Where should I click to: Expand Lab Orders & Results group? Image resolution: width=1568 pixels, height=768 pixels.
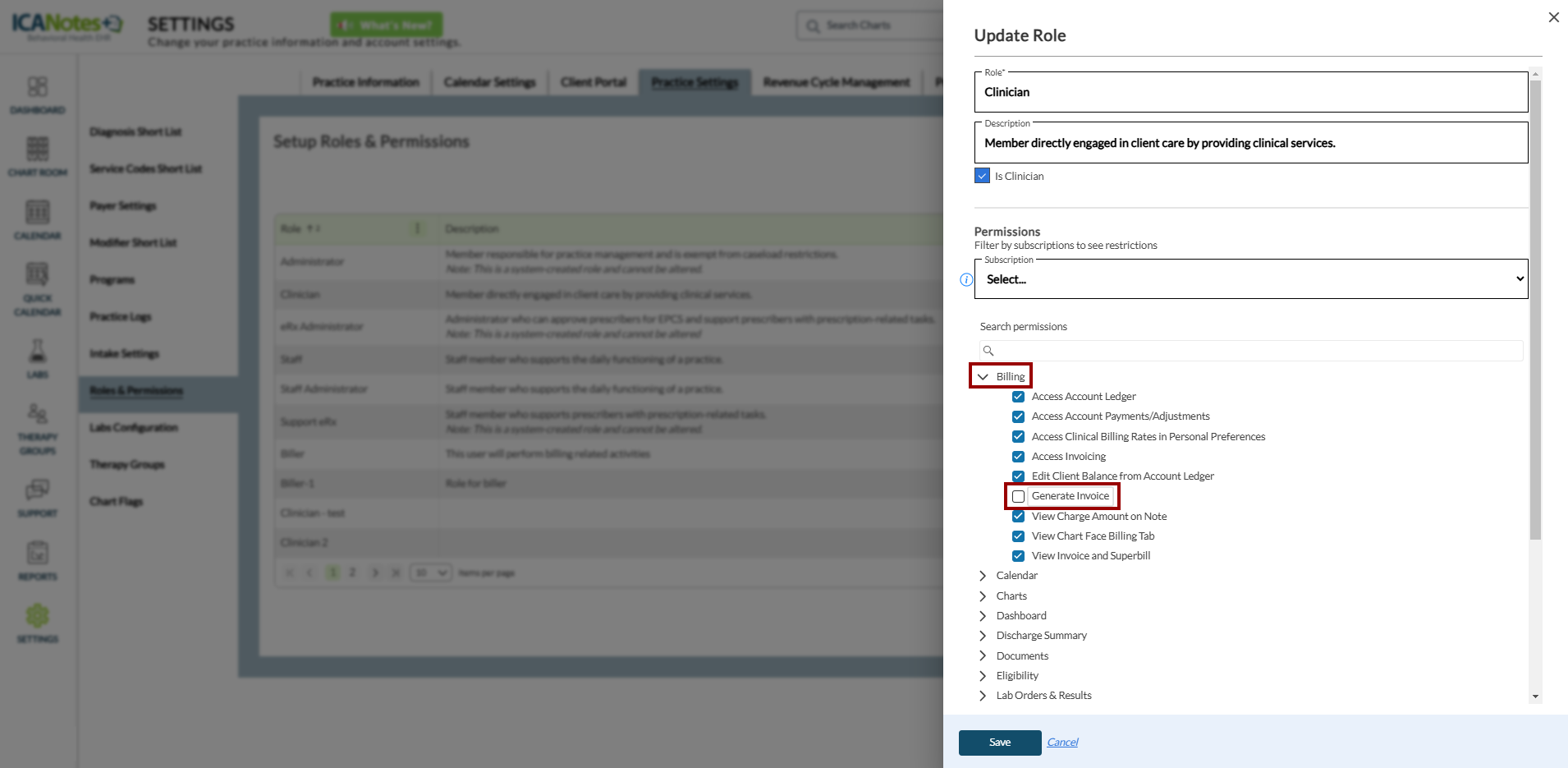coord(983,696)
